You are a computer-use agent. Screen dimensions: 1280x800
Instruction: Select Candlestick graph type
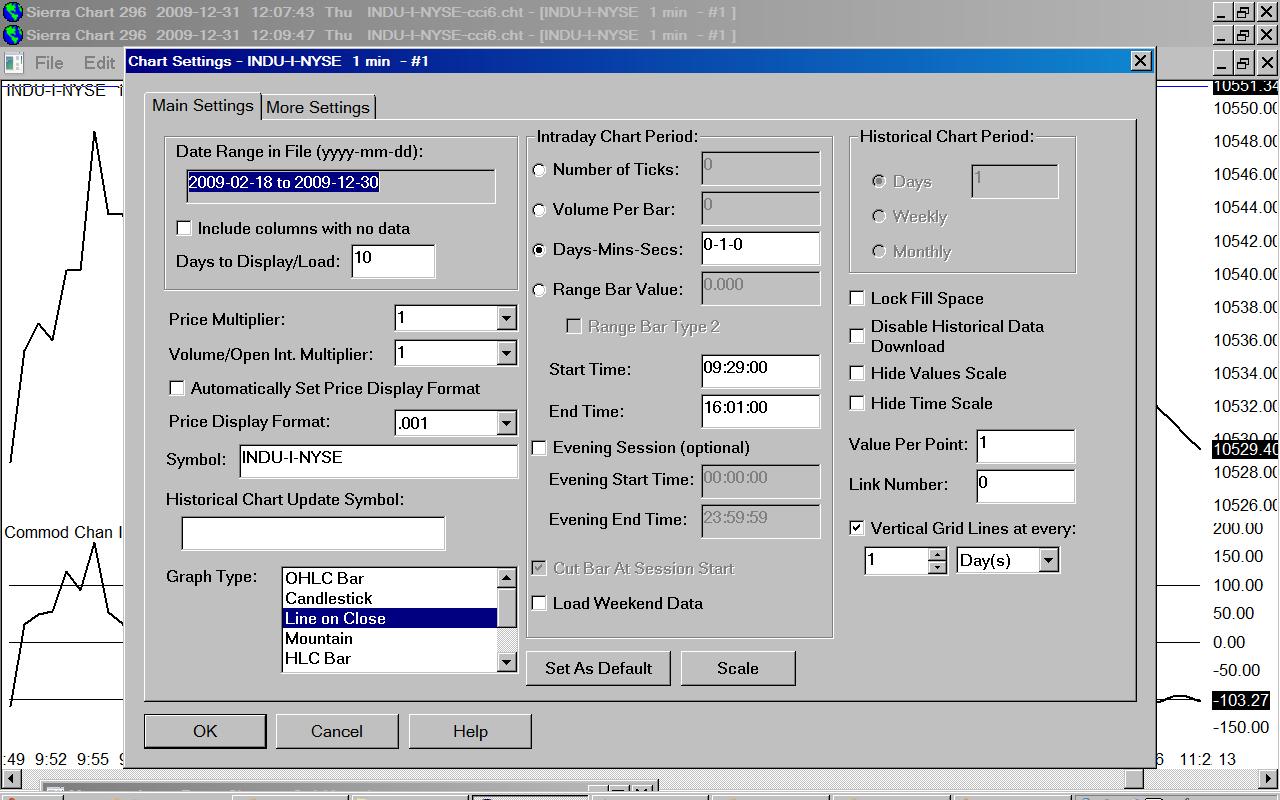[x=390, y=598]
